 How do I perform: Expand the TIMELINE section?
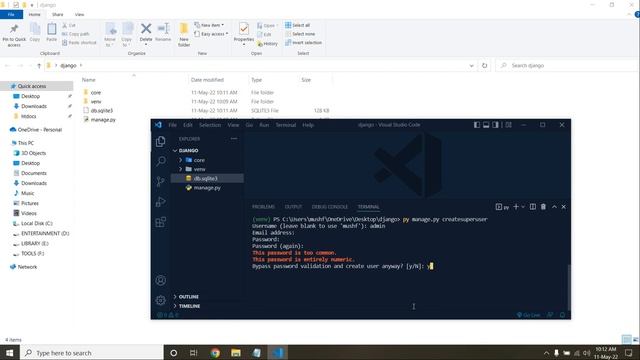(x=175, y=306)
